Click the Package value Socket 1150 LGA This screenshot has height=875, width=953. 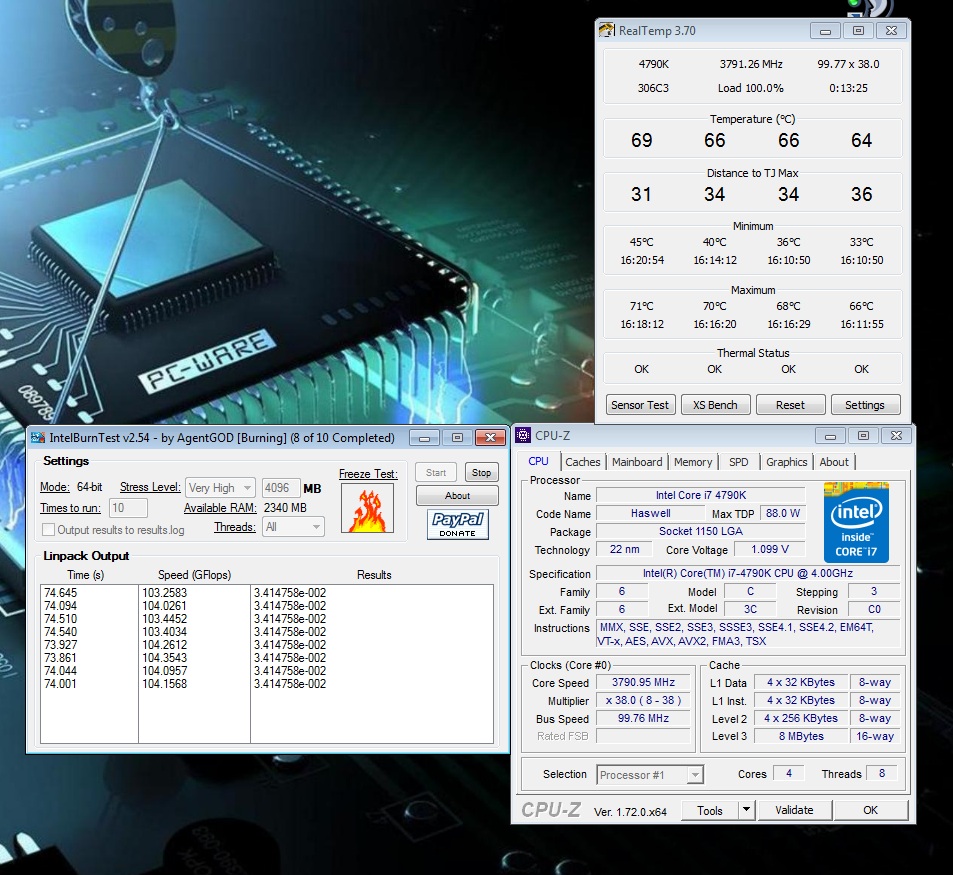[x=700, y=531]
